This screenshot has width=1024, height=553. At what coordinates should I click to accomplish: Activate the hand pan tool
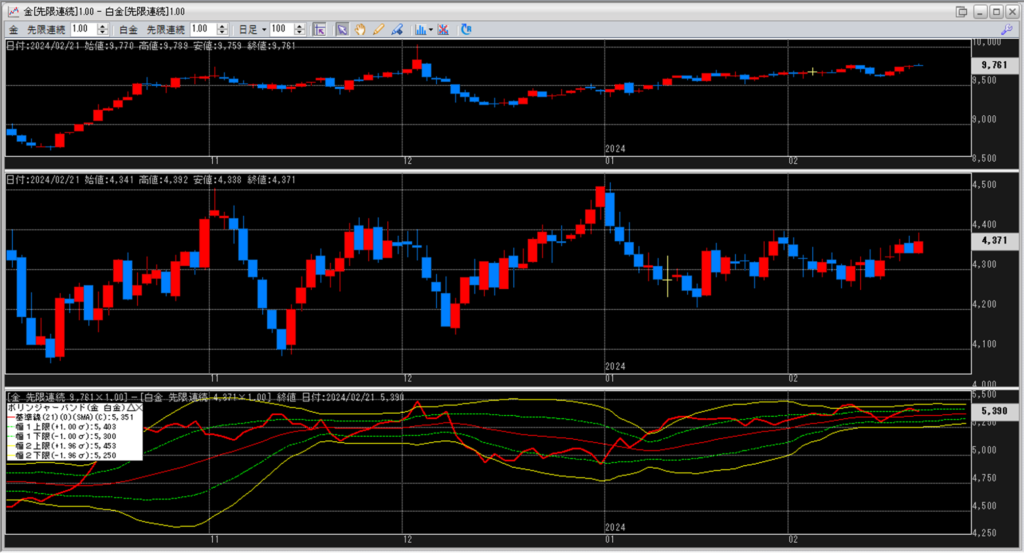coord(360,29)
